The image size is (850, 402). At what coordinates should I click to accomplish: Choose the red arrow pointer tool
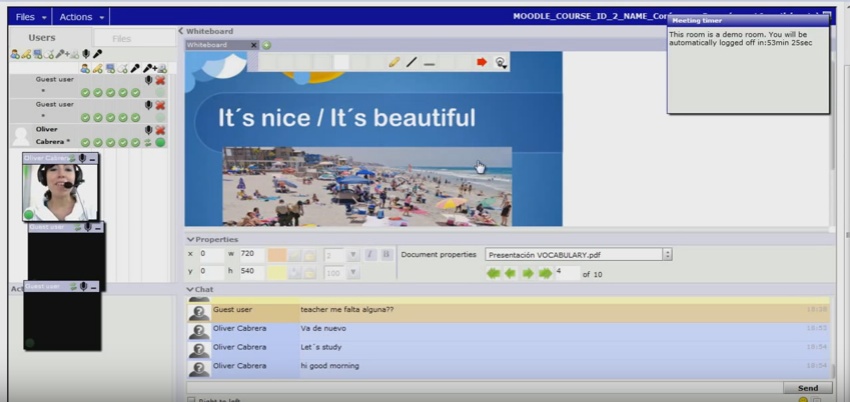[481, 62]
